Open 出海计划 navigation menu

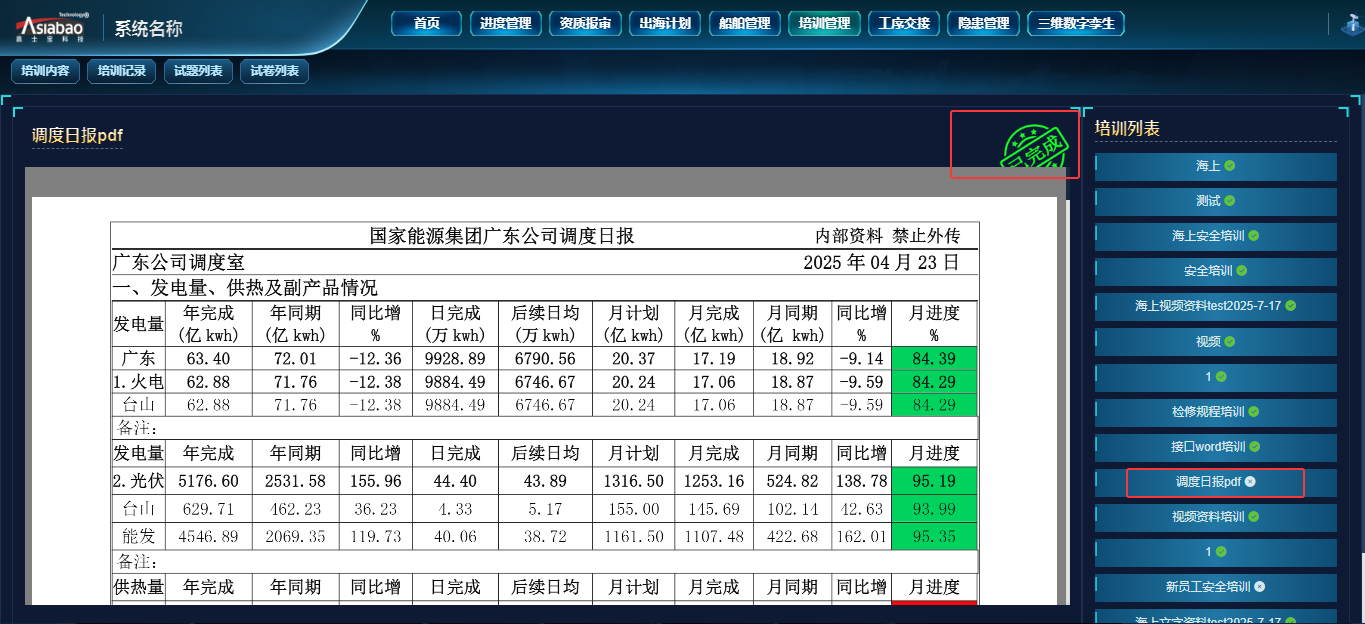pos(665,23)
